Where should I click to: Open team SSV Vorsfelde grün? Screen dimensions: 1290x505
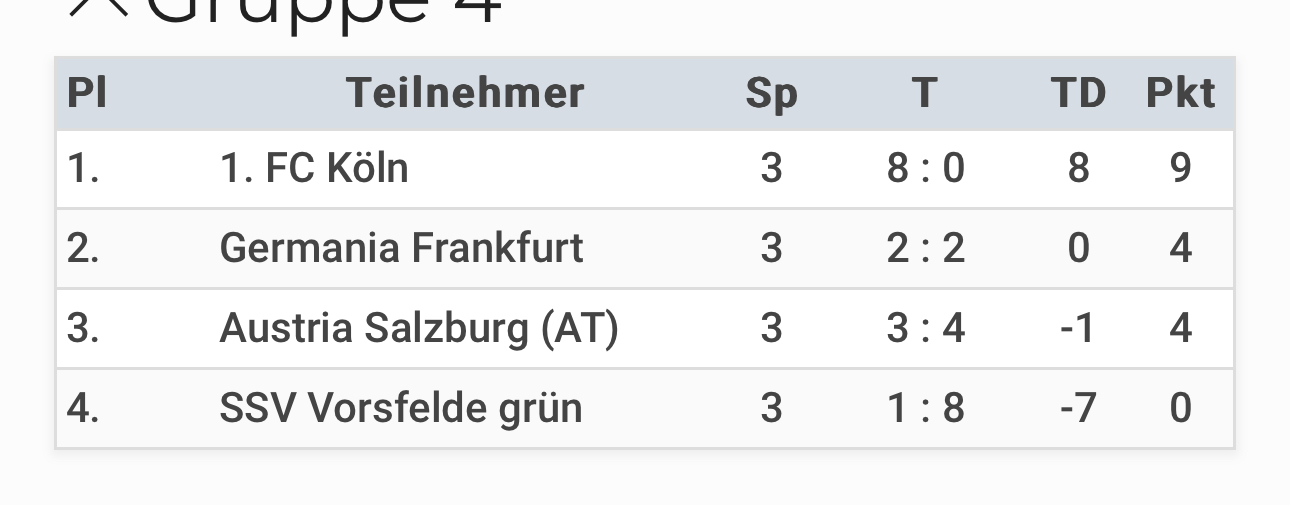pyautogui.click(x=400, y=408)
